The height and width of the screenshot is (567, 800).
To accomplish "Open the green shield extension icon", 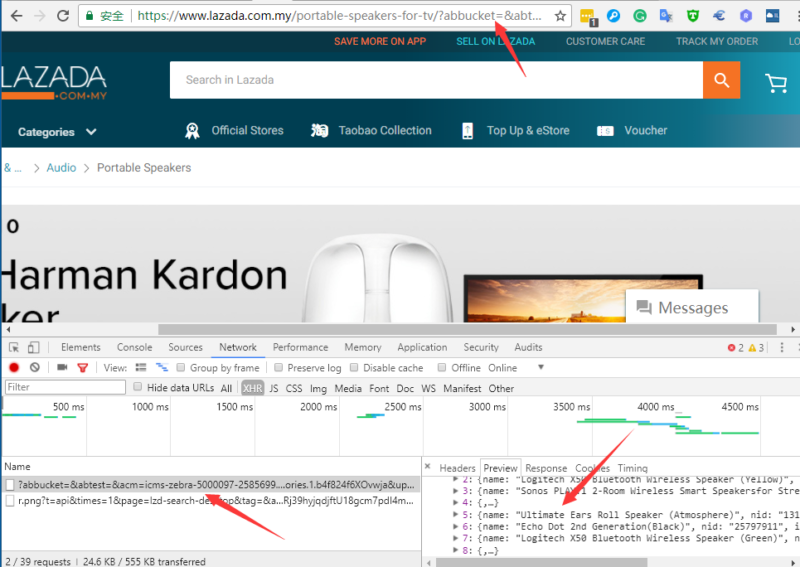I will point(692,16).
